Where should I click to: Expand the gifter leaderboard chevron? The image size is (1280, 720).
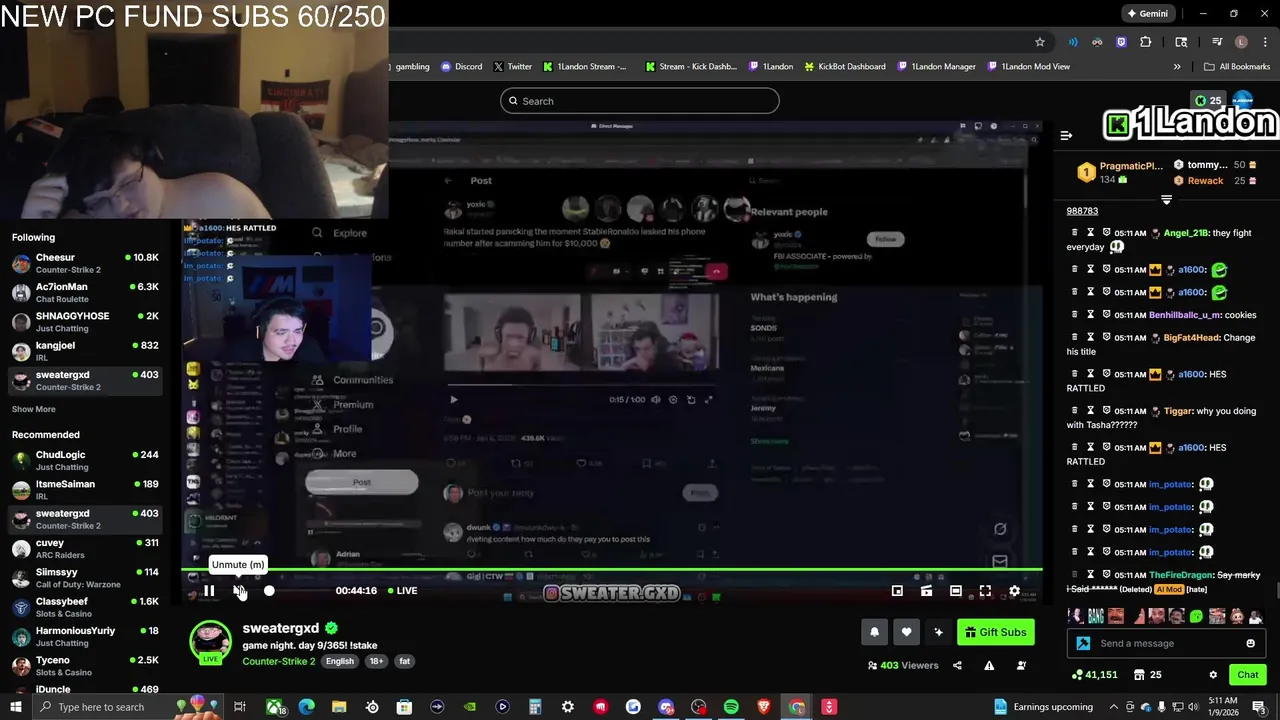1166,199
